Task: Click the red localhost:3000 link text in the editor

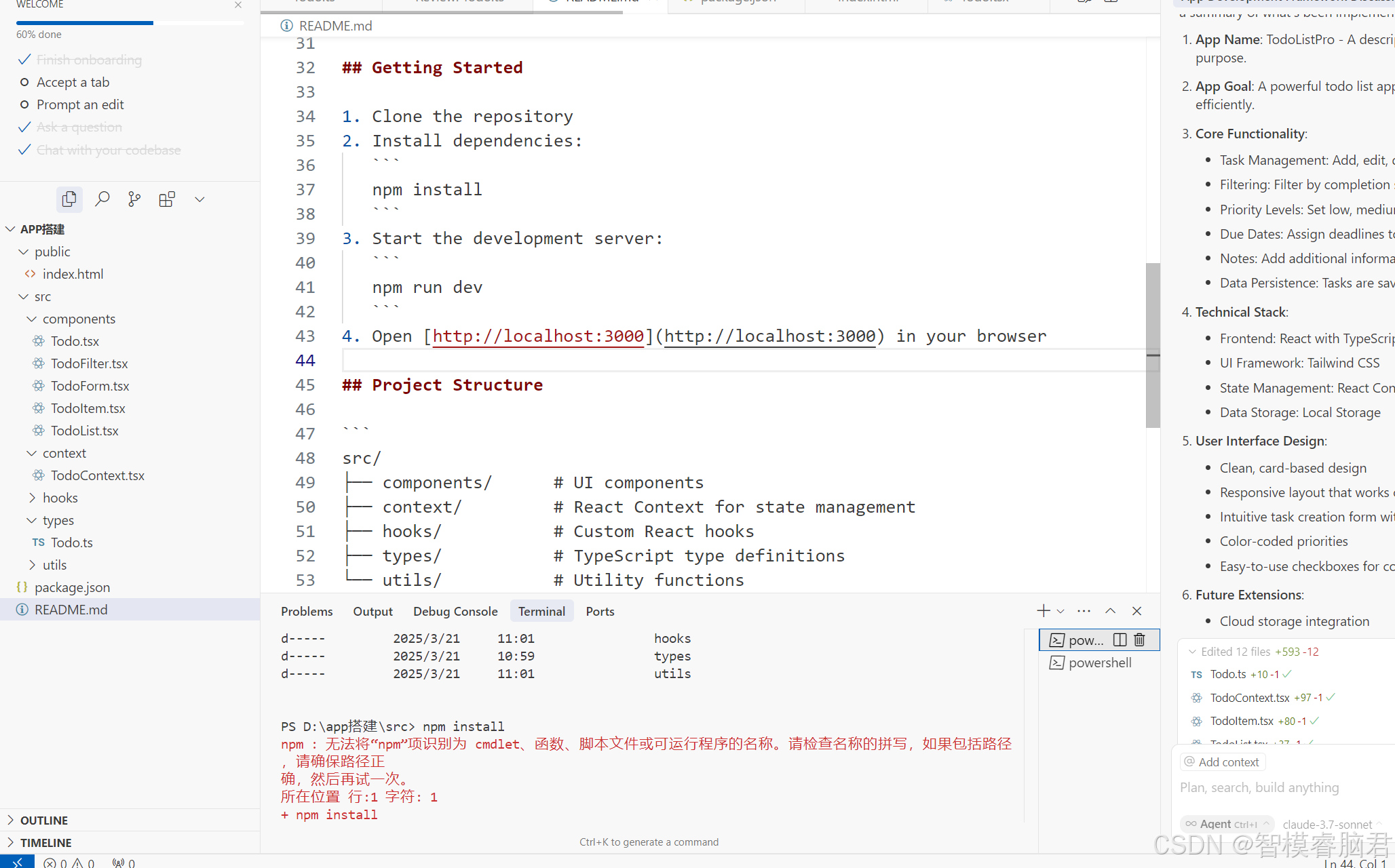Action: tap(538, 336)
